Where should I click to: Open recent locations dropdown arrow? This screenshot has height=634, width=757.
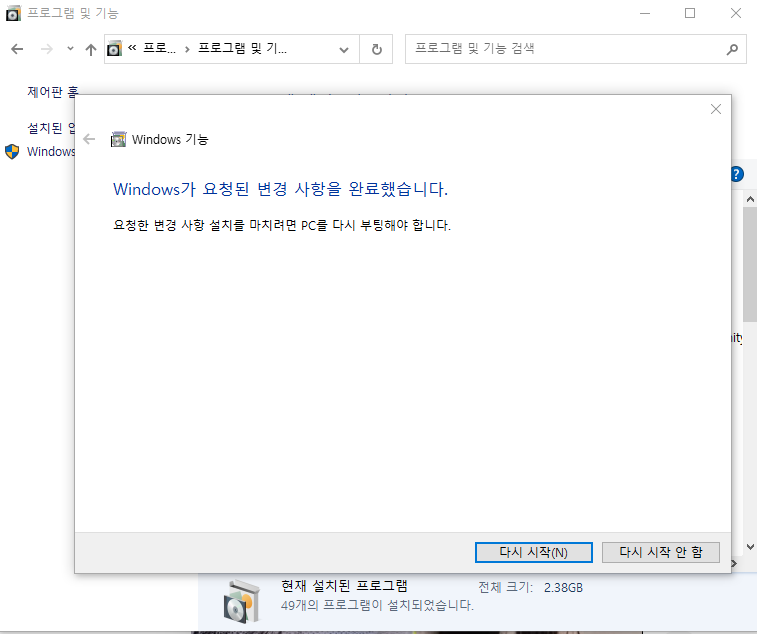click(70, 48)
